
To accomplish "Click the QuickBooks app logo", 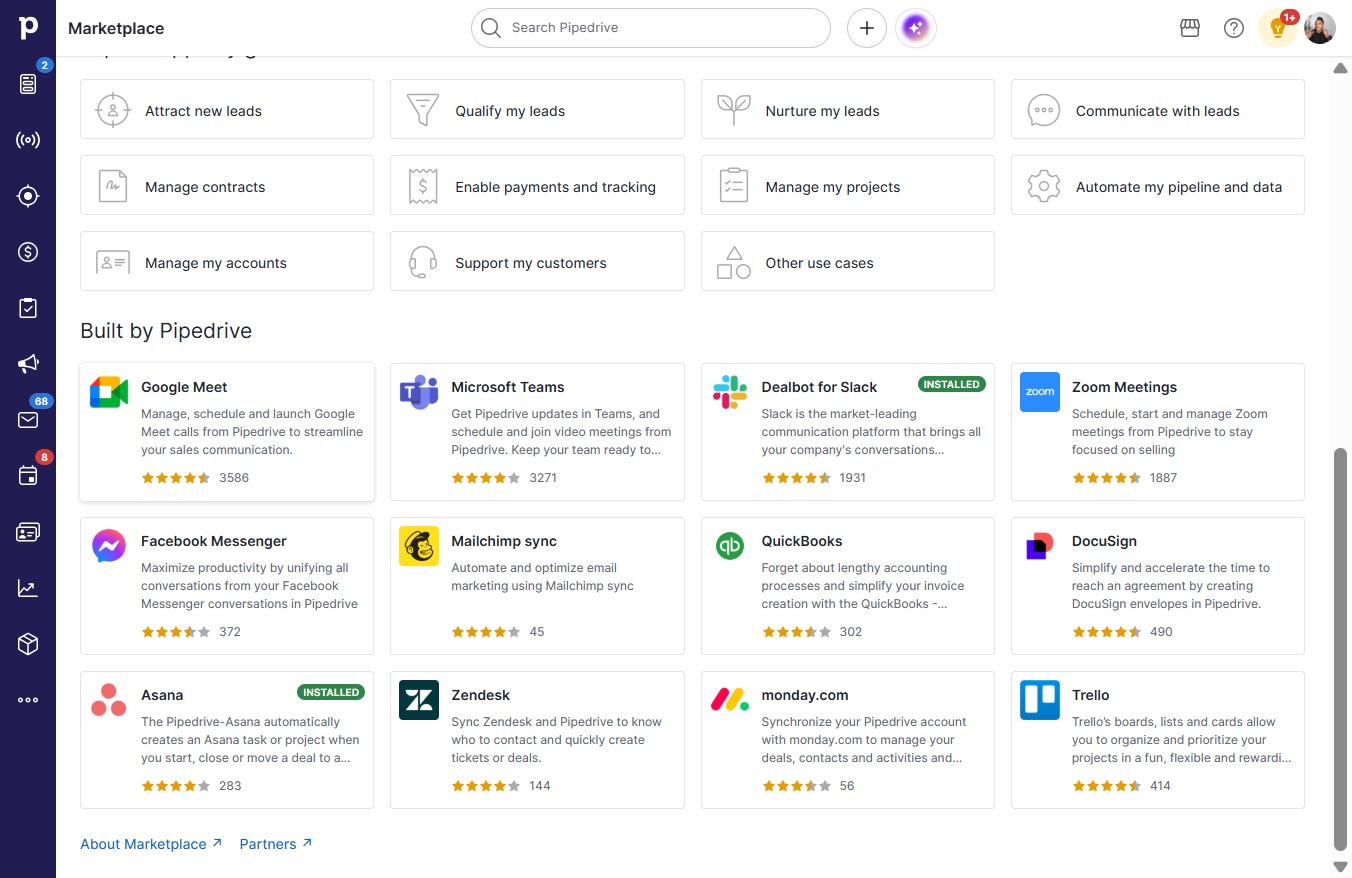I will point(730,546).
